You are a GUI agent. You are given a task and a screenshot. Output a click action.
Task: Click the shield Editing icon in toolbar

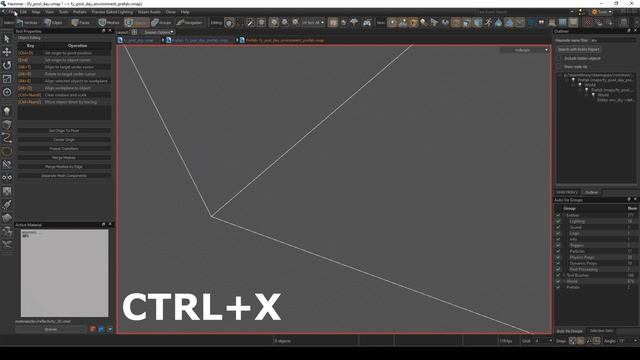point(229,23)
